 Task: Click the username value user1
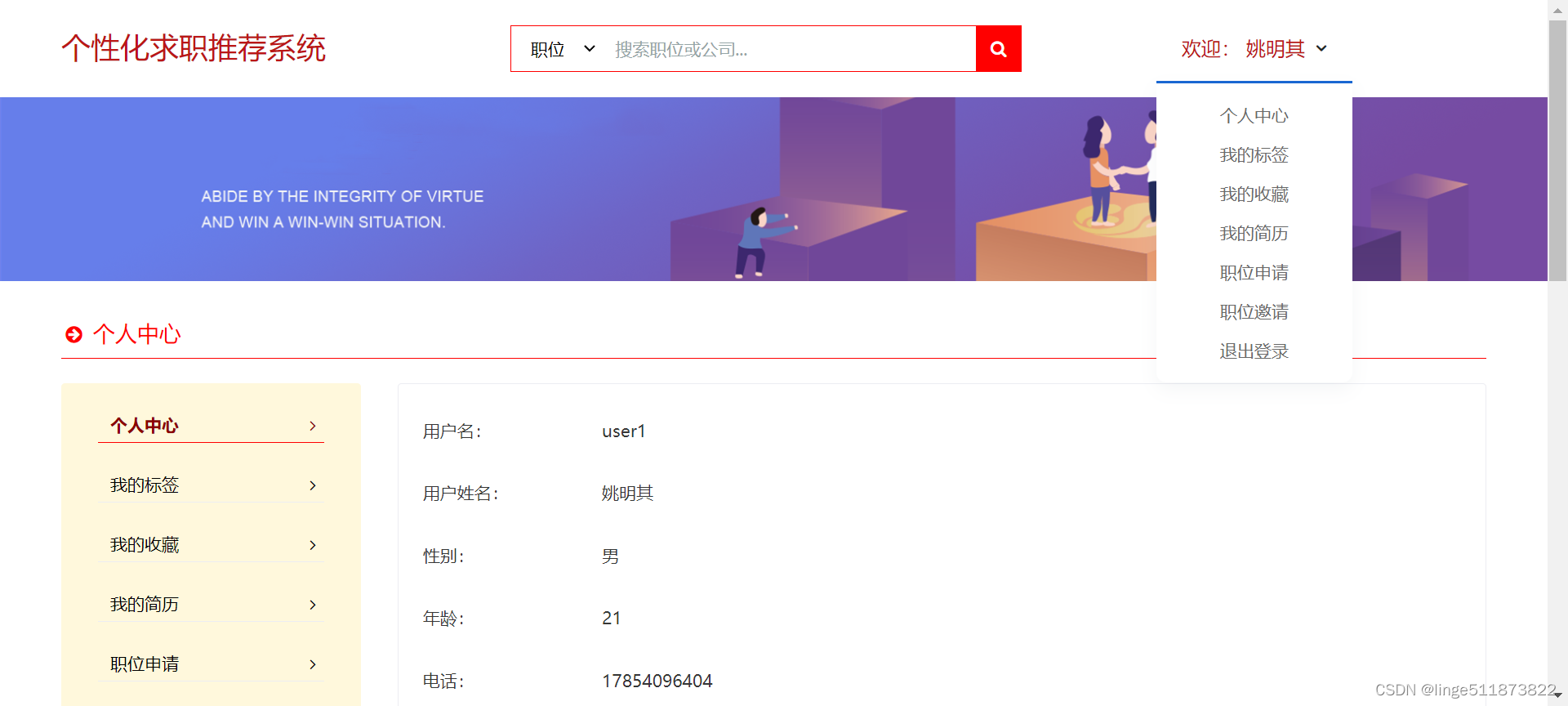[x=624, y=431]
